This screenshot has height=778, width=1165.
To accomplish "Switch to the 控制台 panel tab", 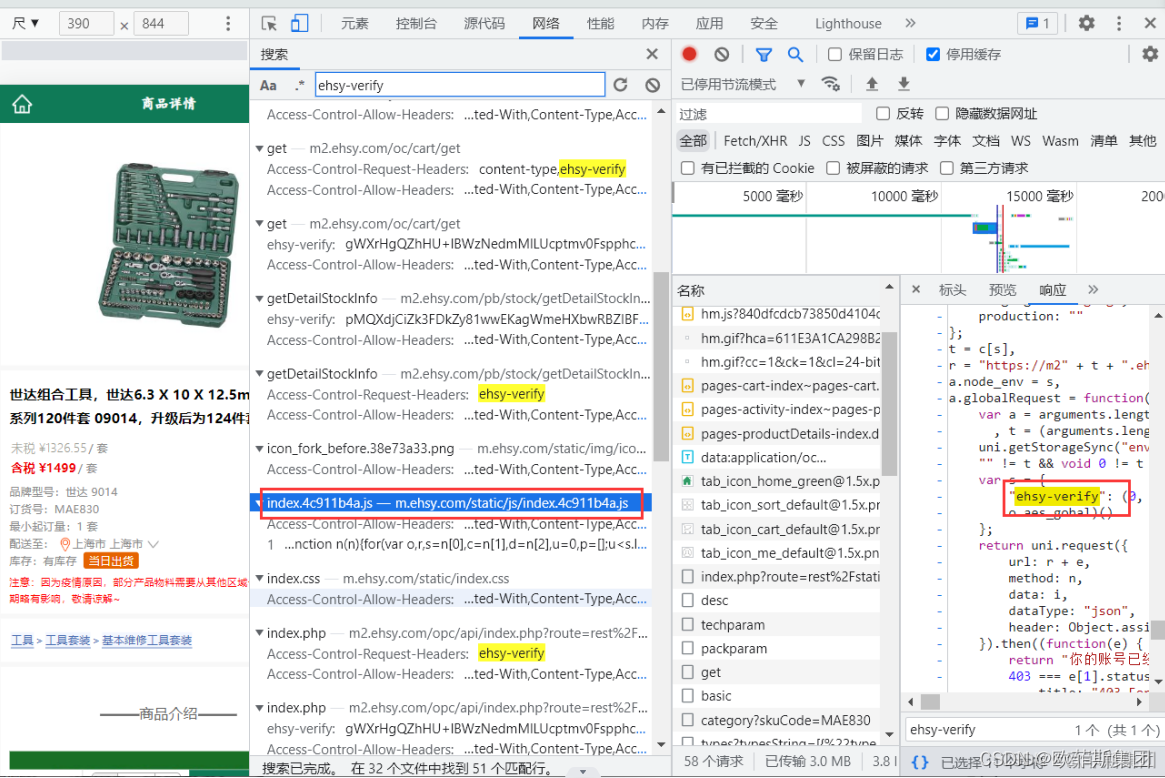I will point(416,24).
